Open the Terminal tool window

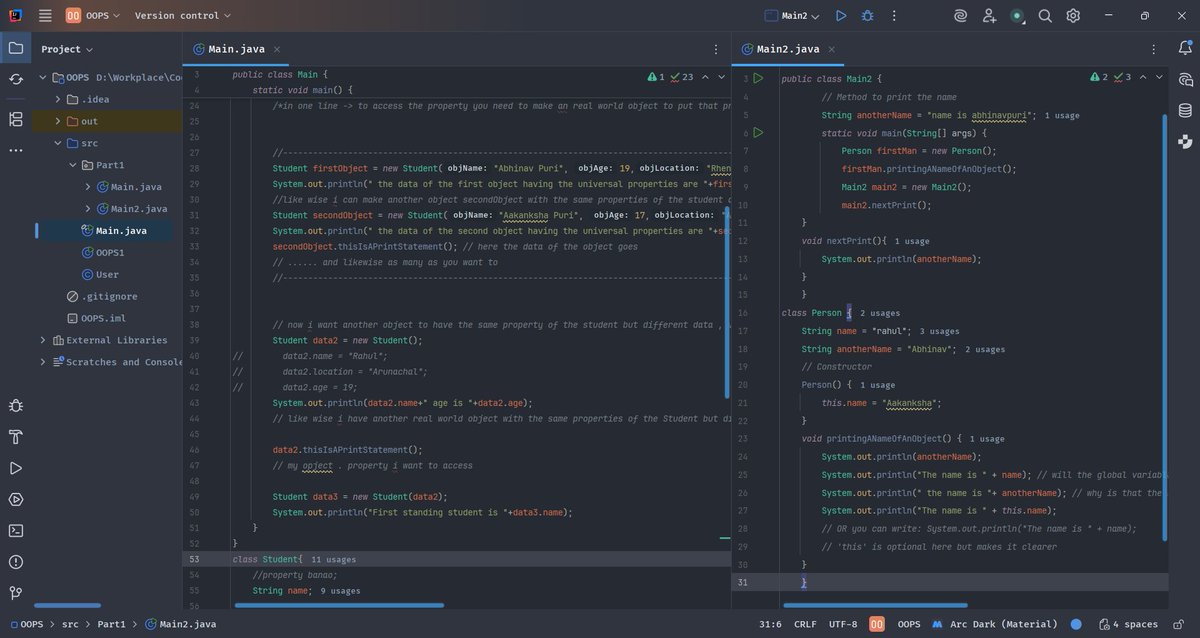(16, 531)
